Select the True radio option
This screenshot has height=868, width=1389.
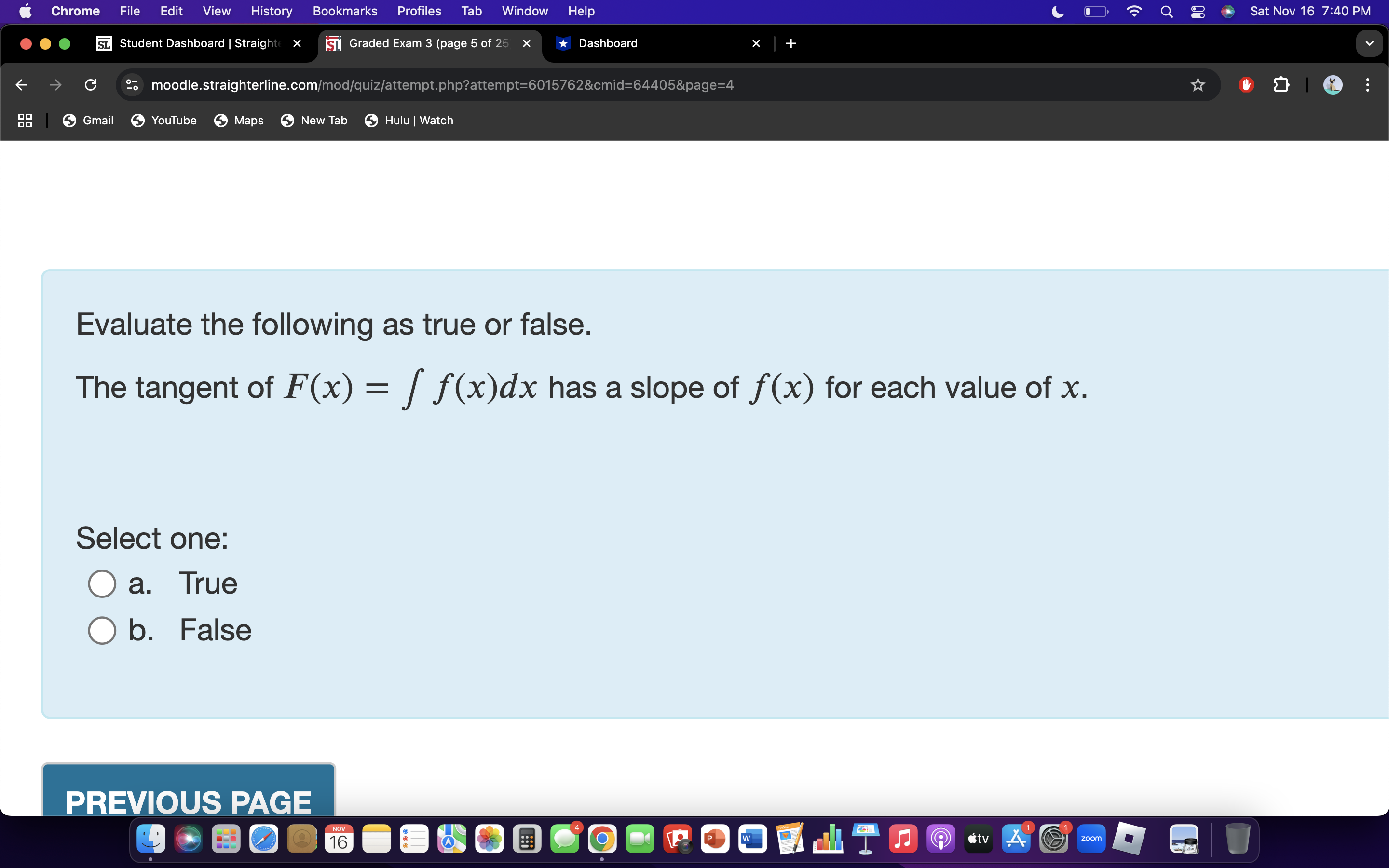pos(102,583)
